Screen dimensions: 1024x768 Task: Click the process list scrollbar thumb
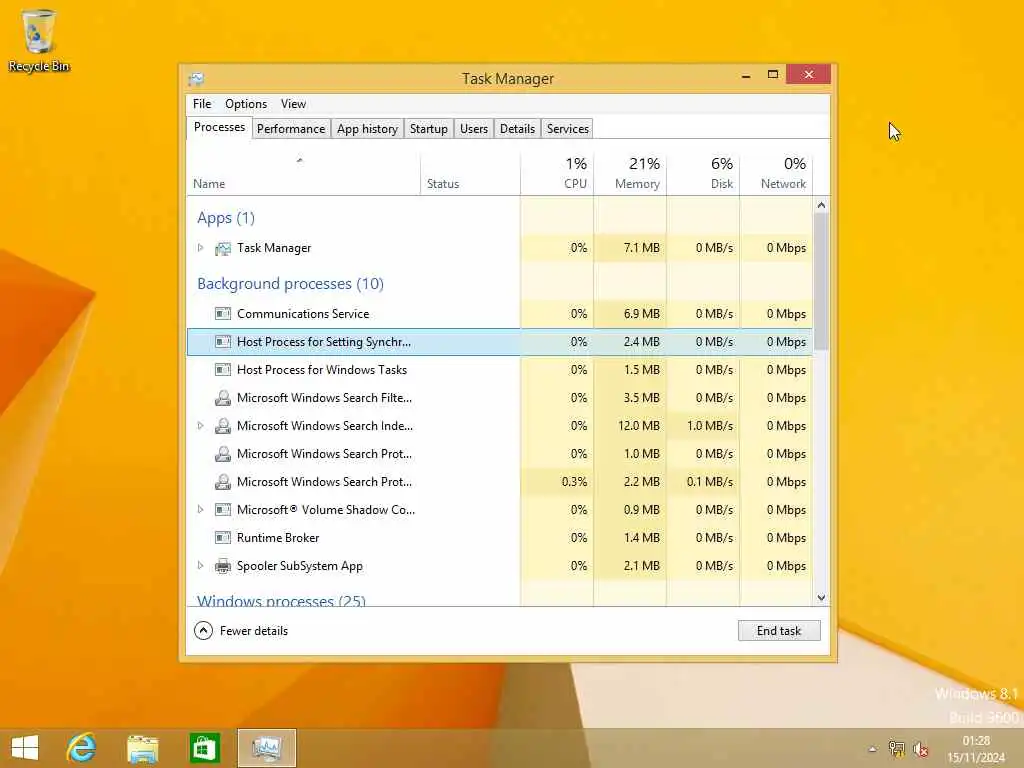821,281
